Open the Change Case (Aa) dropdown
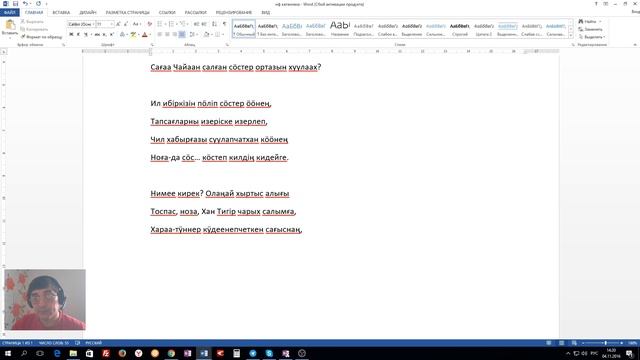This screenshot has width=640, height=360. click(x=137, y=24)
